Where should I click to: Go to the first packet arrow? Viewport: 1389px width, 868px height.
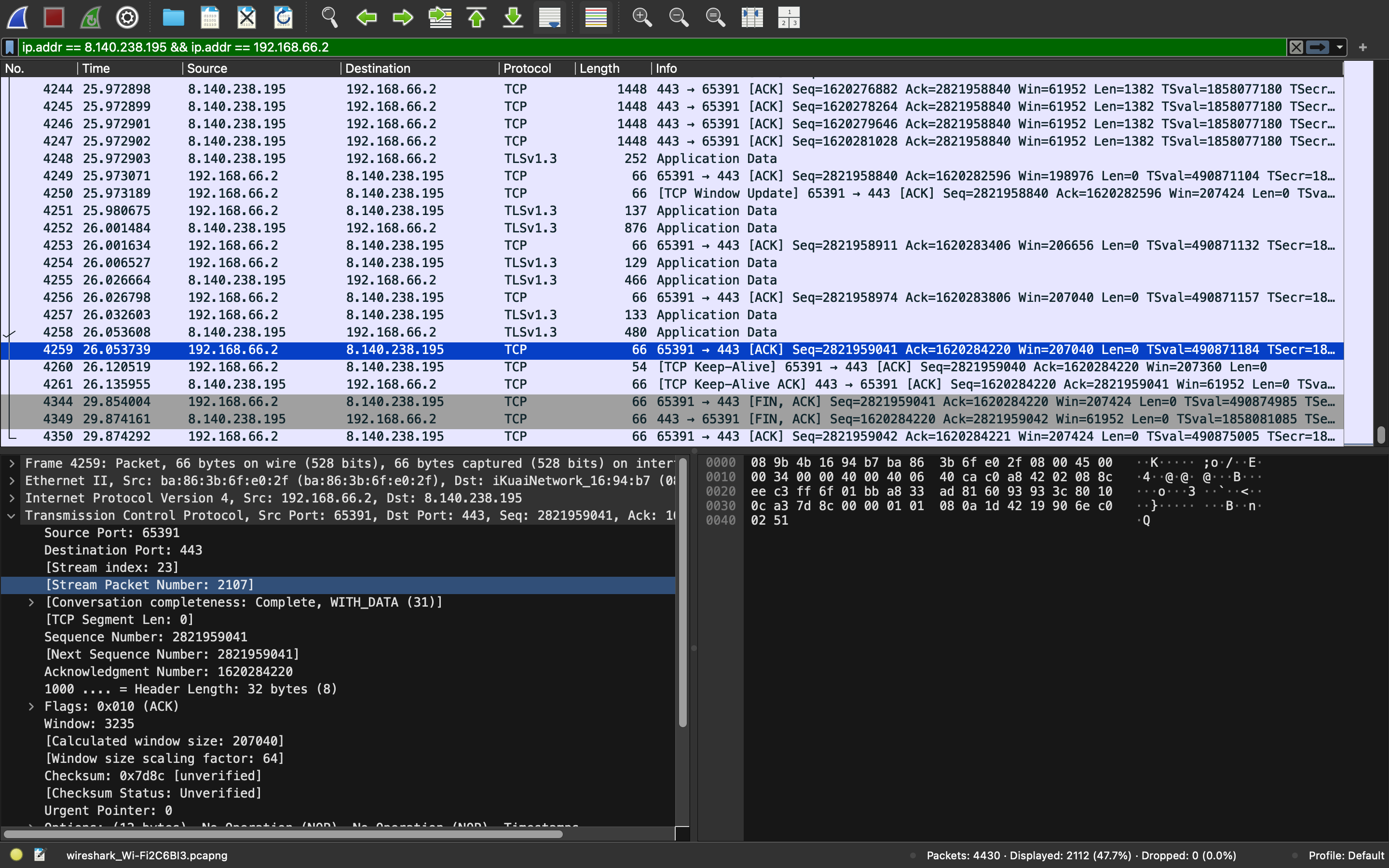477,17
